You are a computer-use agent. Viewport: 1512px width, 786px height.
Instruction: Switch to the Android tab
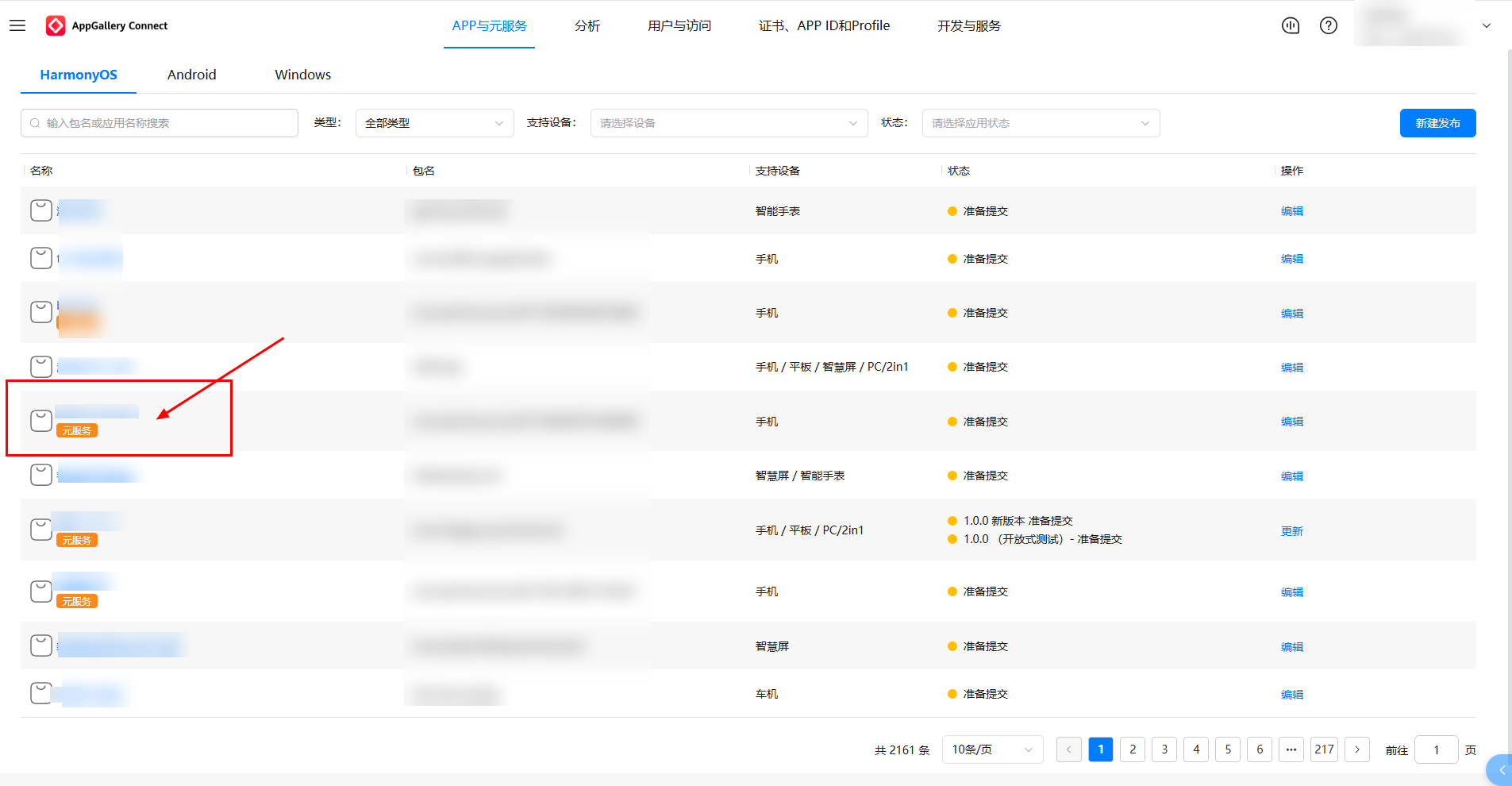(x=191, y=75)
